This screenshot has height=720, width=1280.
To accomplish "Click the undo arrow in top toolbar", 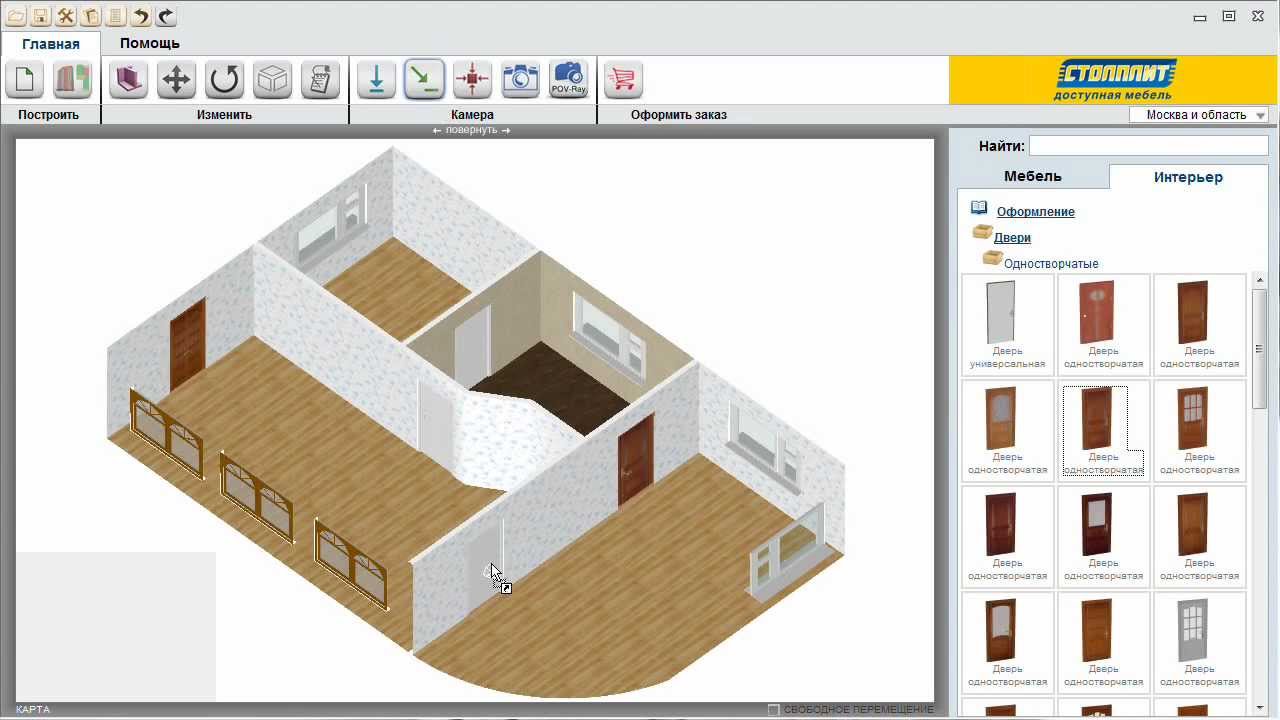I will pyautogui.click(x=141, y=15).
